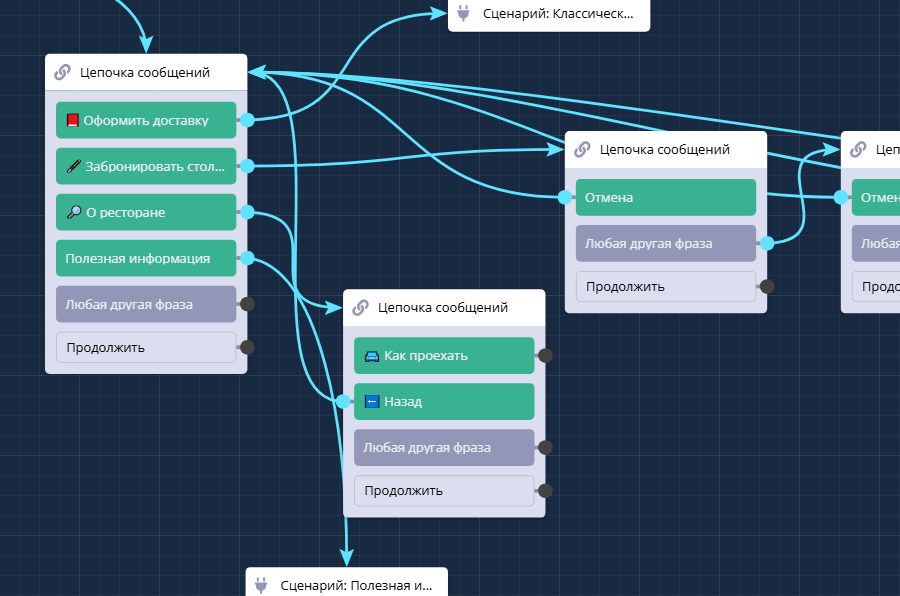Click the red book icon on Оформить доставку
This screenshot has width=900, height=596.
click(72, 120)
